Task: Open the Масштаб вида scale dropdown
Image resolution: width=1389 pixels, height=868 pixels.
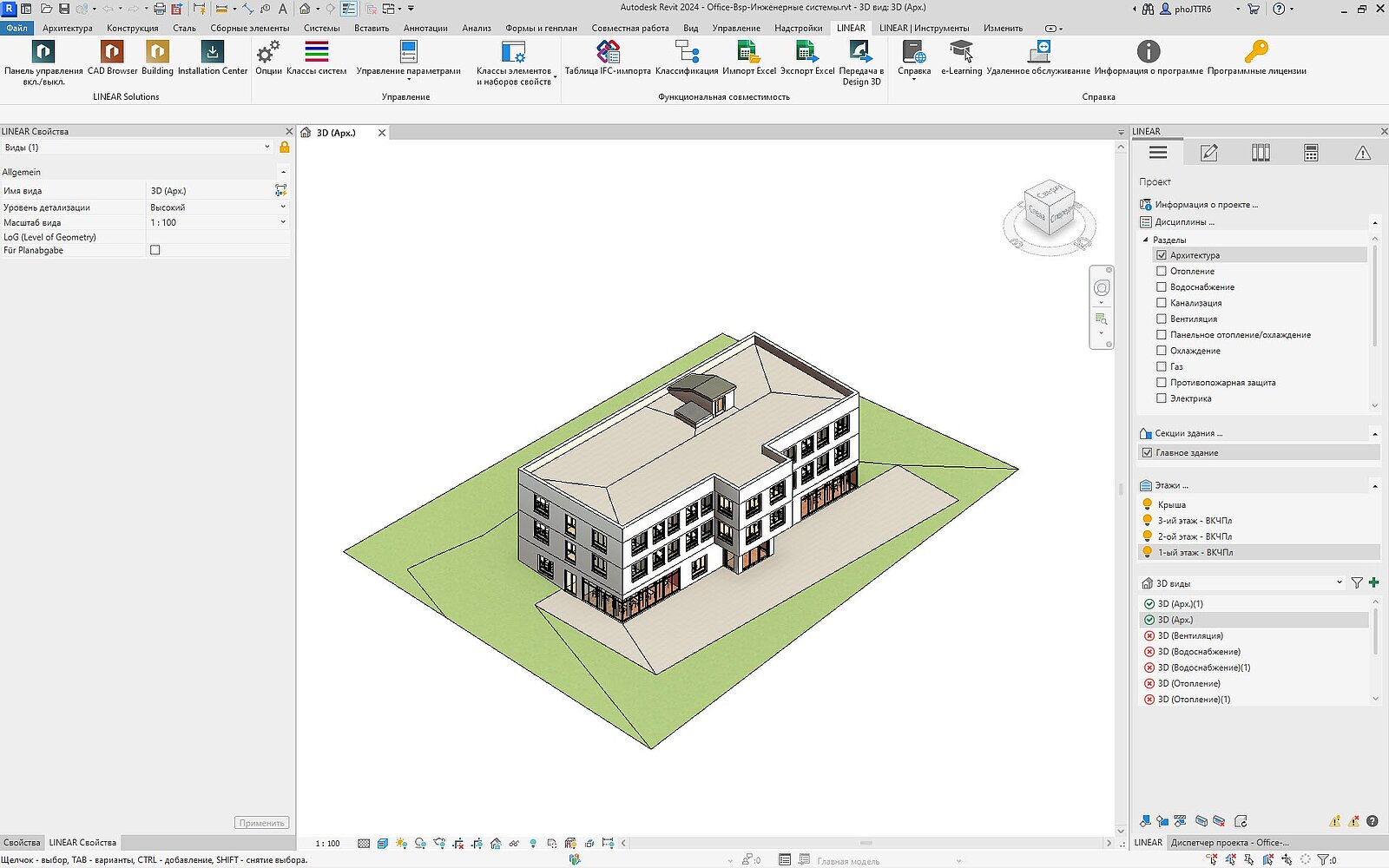Action: click(283, 223)
